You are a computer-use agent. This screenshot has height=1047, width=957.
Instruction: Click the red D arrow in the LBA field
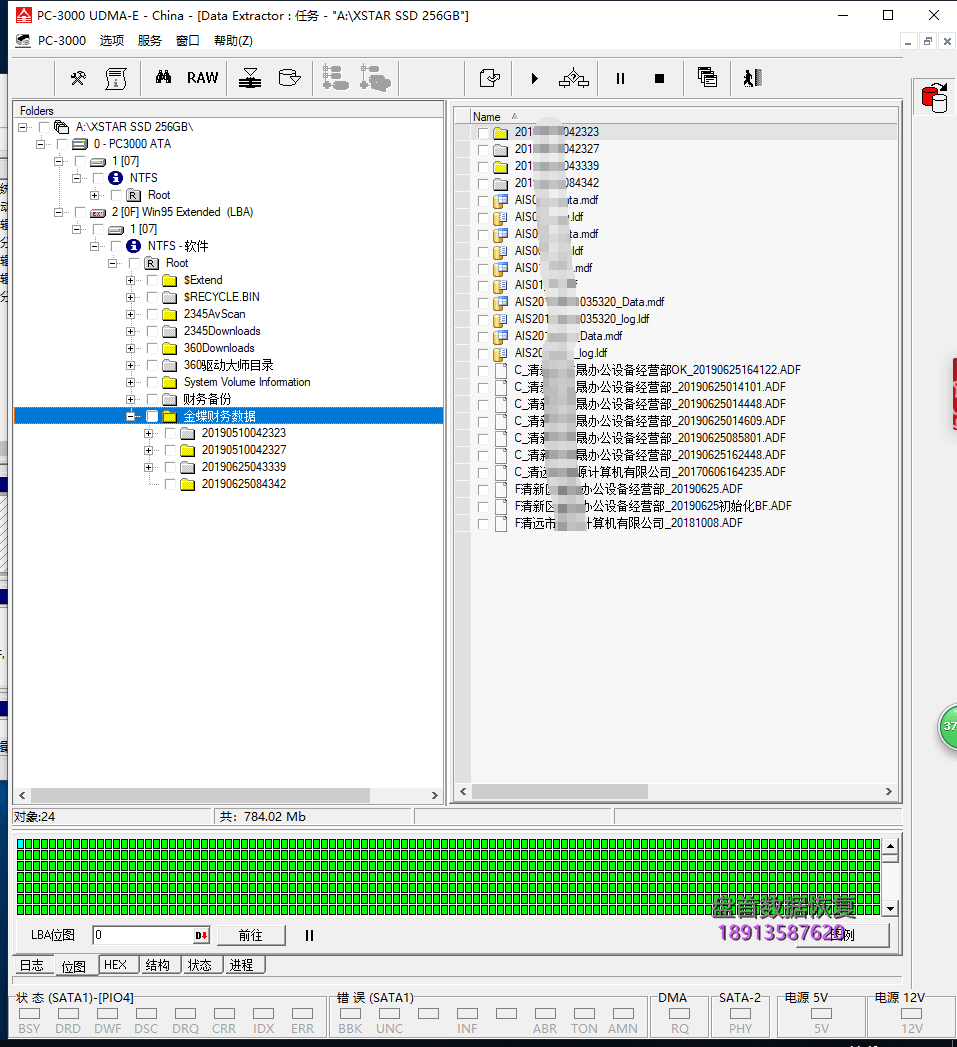tap(201, 935)
